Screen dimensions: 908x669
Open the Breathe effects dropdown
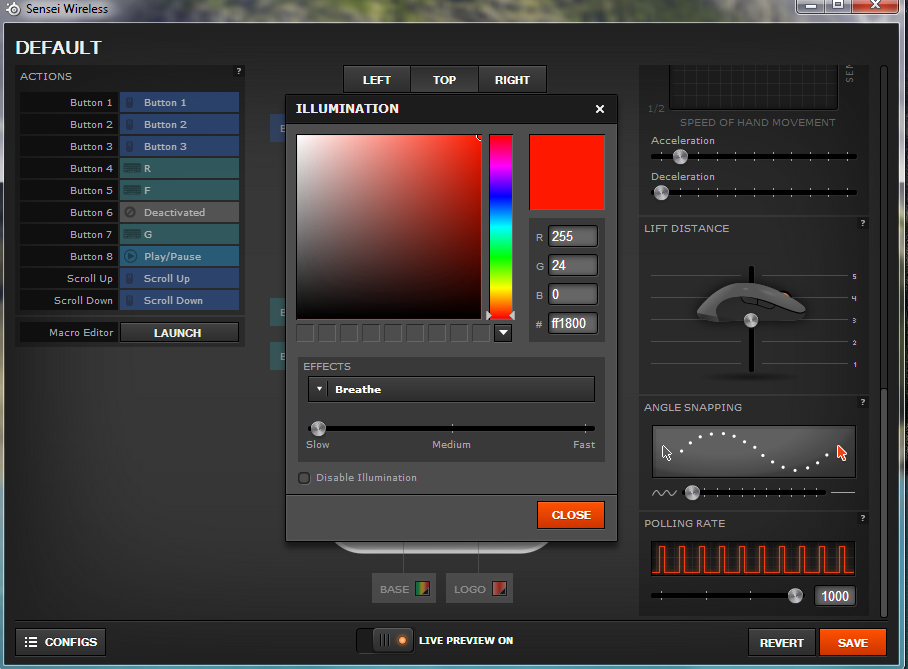[450, 389]
